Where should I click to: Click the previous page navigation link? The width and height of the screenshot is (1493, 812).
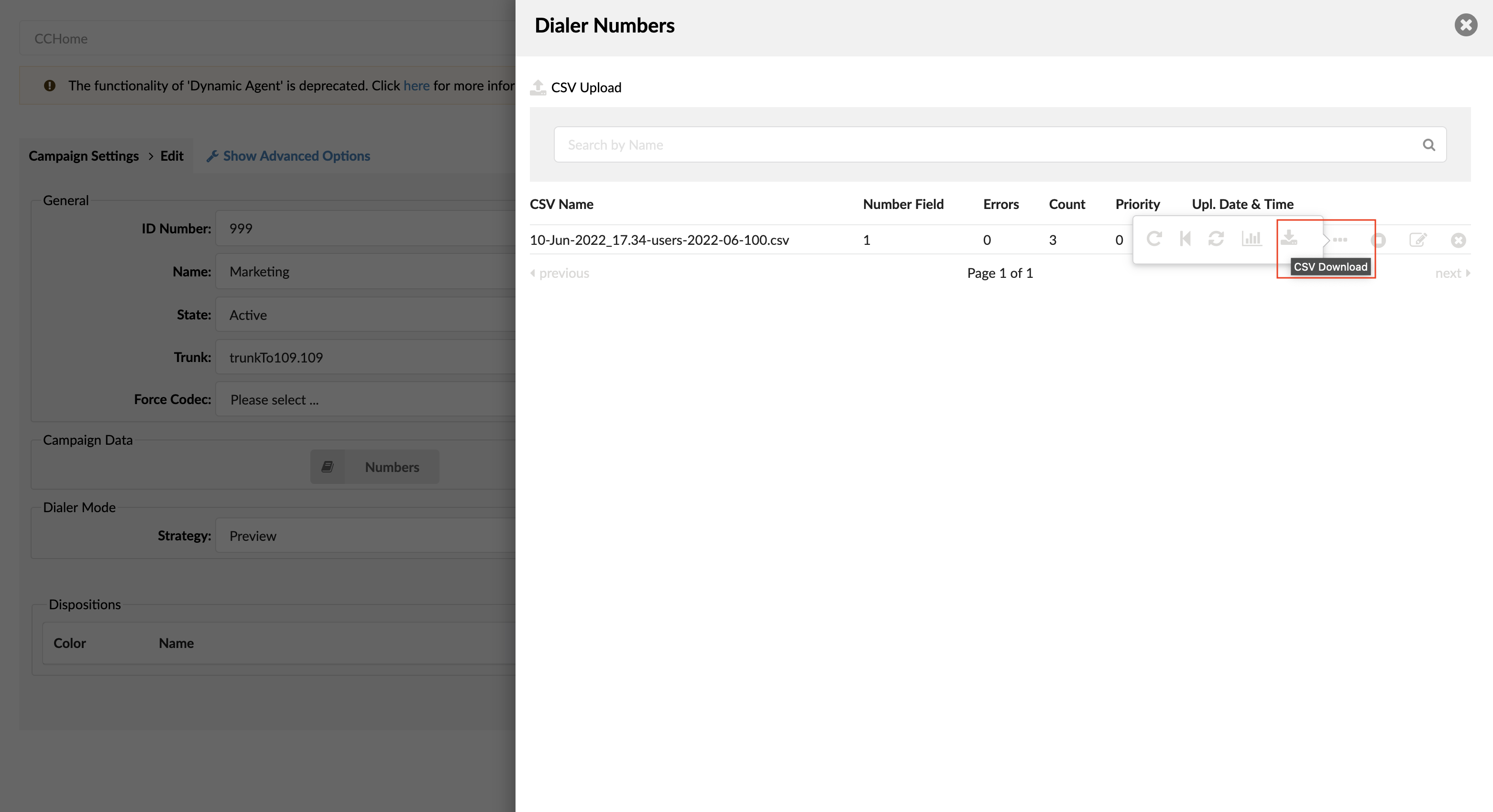click(x=559, y=273)
